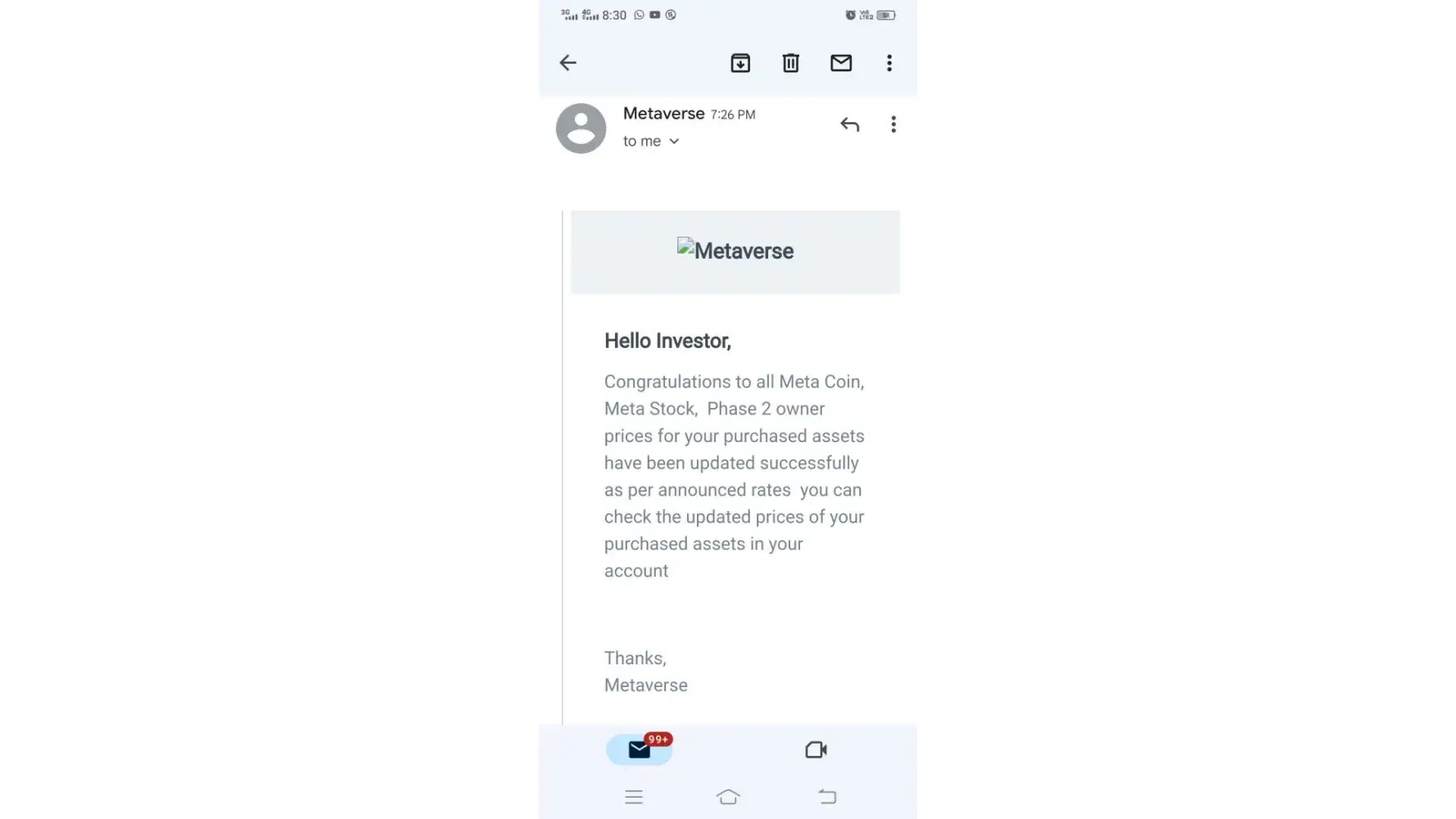Open message options beside the reply arrow
This screenshot has height=819, width=1456.
click(x=893, y=124)
